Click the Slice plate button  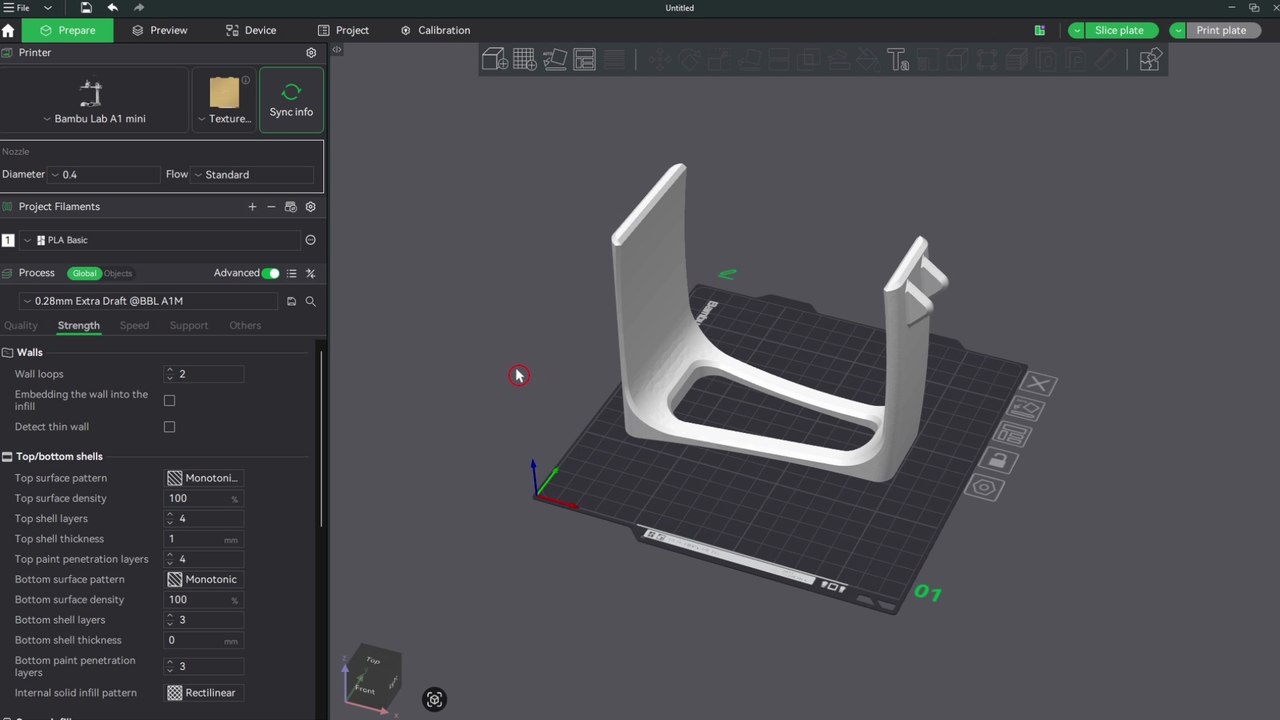[x=1119, y=30]
